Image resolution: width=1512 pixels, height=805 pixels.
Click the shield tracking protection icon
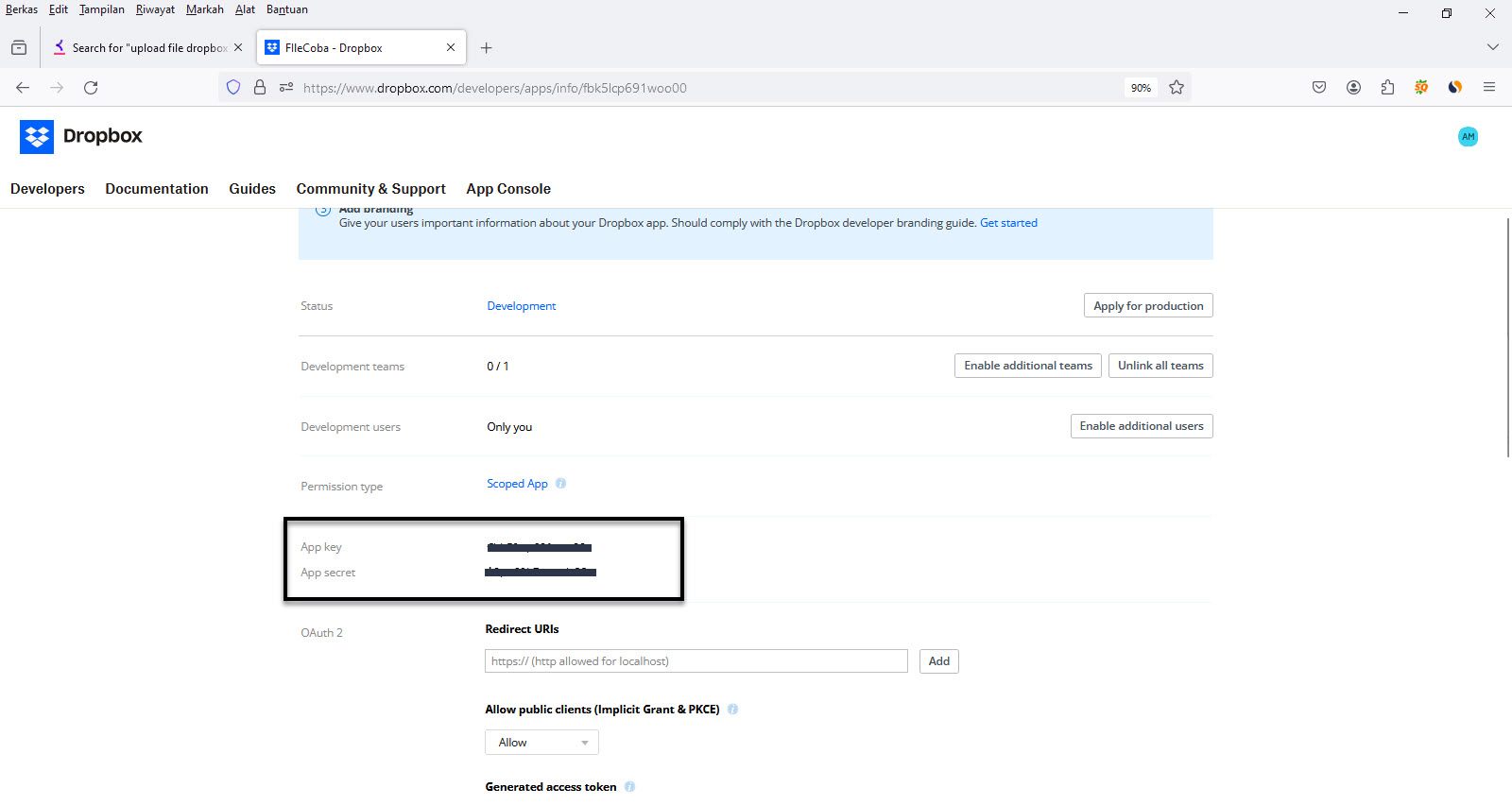(x=233, y=88)
